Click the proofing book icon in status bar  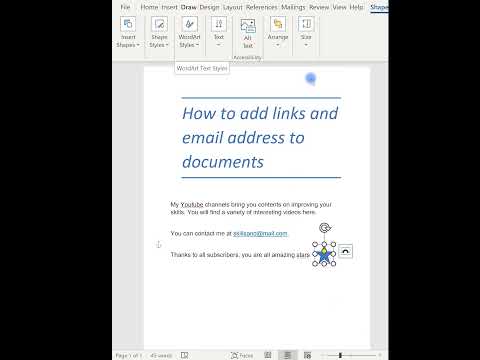pyautogui.click(x=184, y=355)
